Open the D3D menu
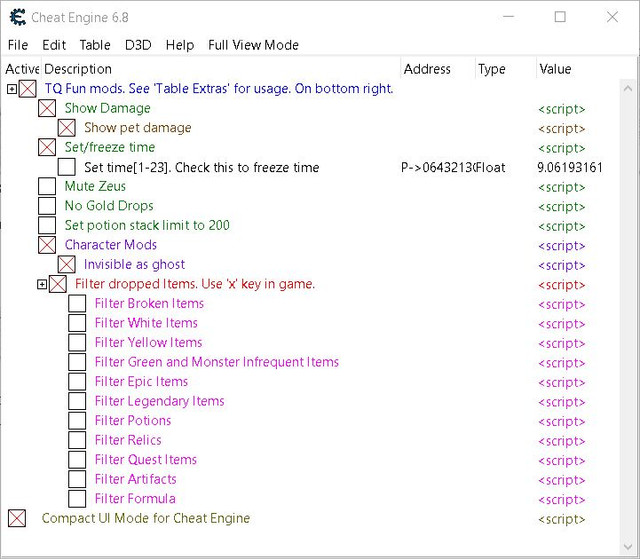This screenshot has width=640, height=559. click(x=138, y=45)
